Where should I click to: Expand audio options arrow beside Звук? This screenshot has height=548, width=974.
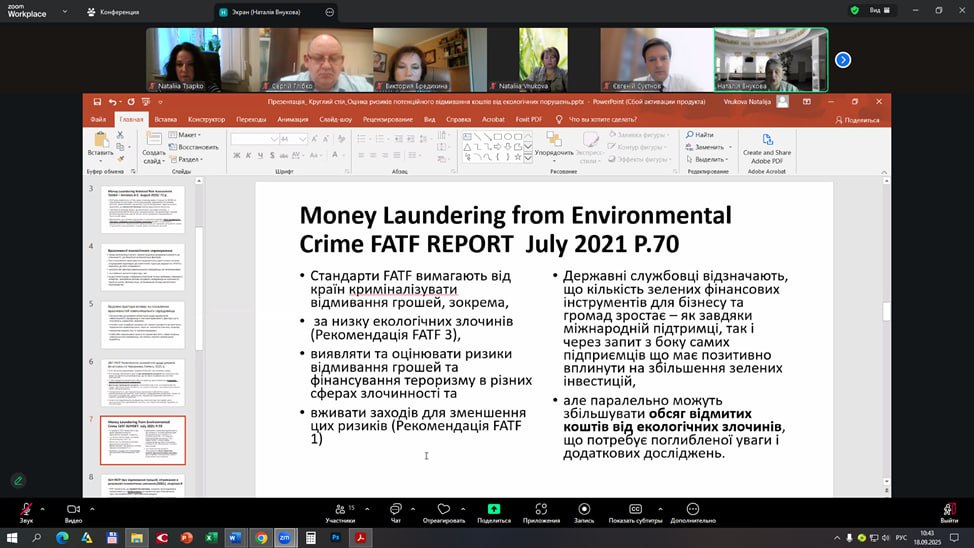point(45,507)
